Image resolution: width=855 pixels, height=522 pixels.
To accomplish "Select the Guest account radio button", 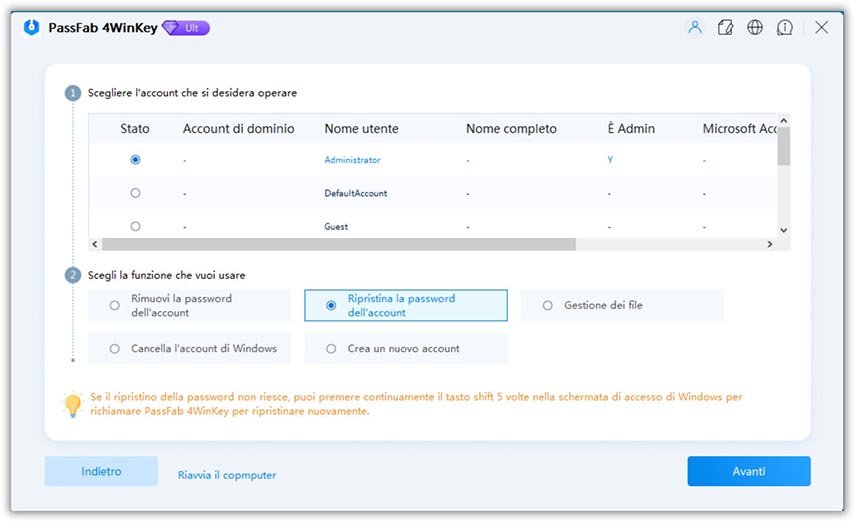I will click(135, 226).
